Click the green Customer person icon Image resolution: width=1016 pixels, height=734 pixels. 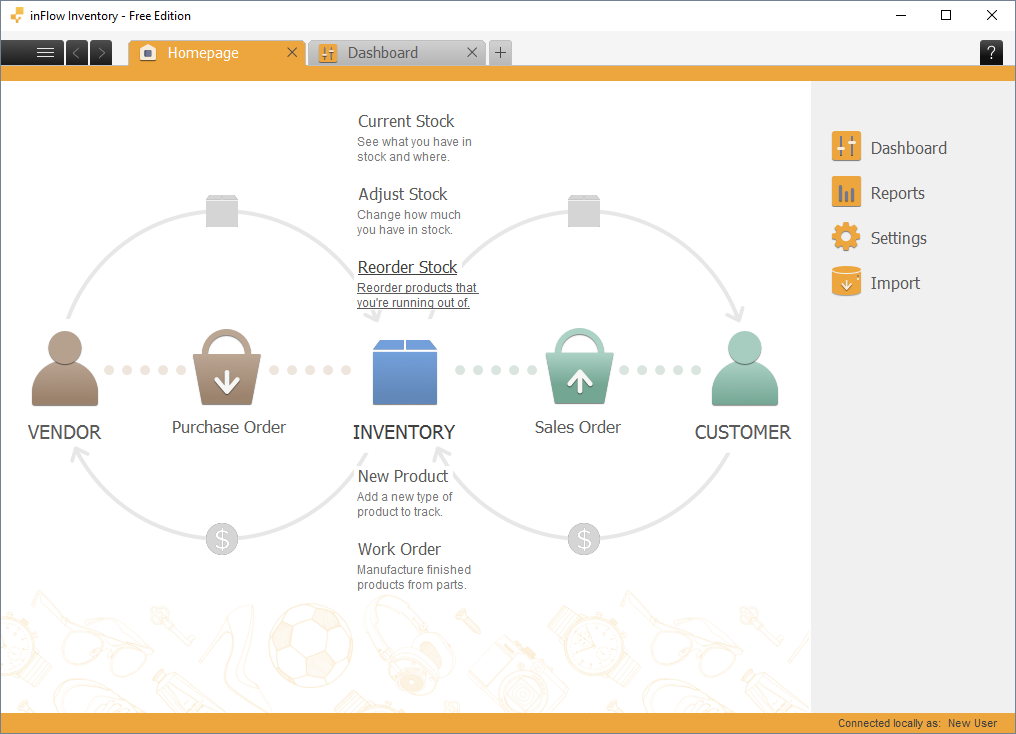[745, 369]
